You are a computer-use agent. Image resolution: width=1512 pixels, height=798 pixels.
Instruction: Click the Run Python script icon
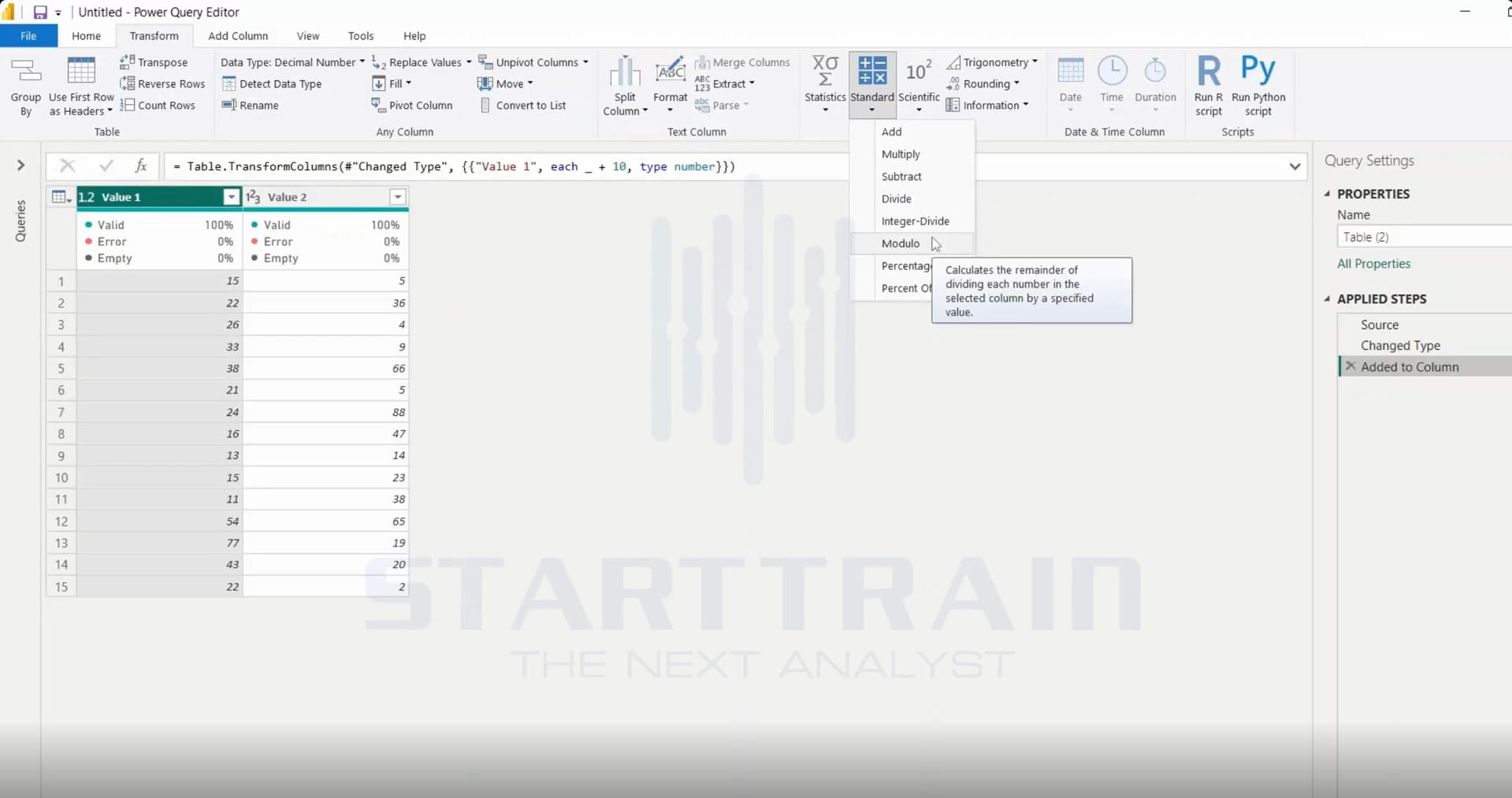[x=1258, y=69]
